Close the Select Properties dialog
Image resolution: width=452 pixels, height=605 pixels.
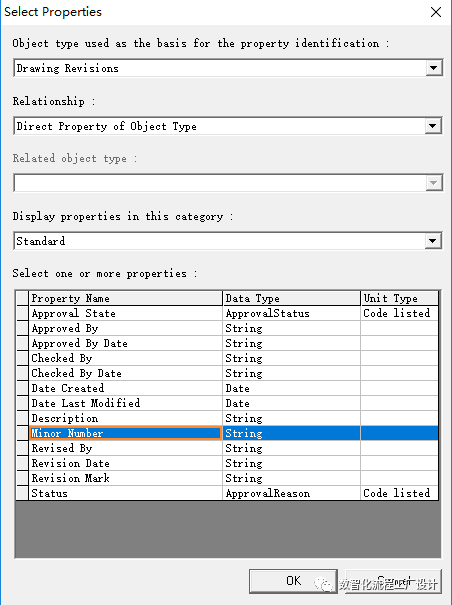[436, 12]
